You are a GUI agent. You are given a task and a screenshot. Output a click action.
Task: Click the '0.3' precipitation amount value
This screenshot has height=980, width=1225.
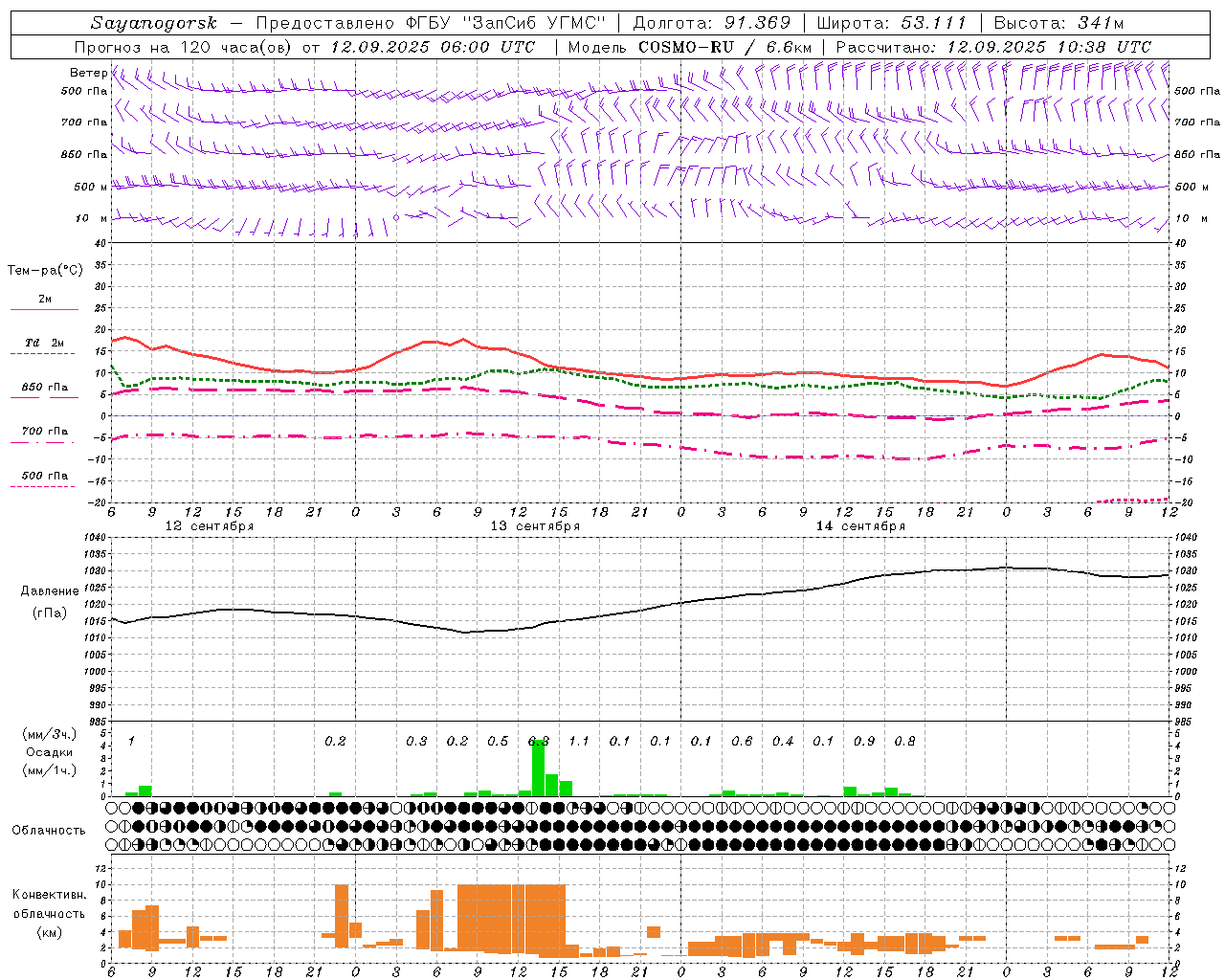pos(416,742)
